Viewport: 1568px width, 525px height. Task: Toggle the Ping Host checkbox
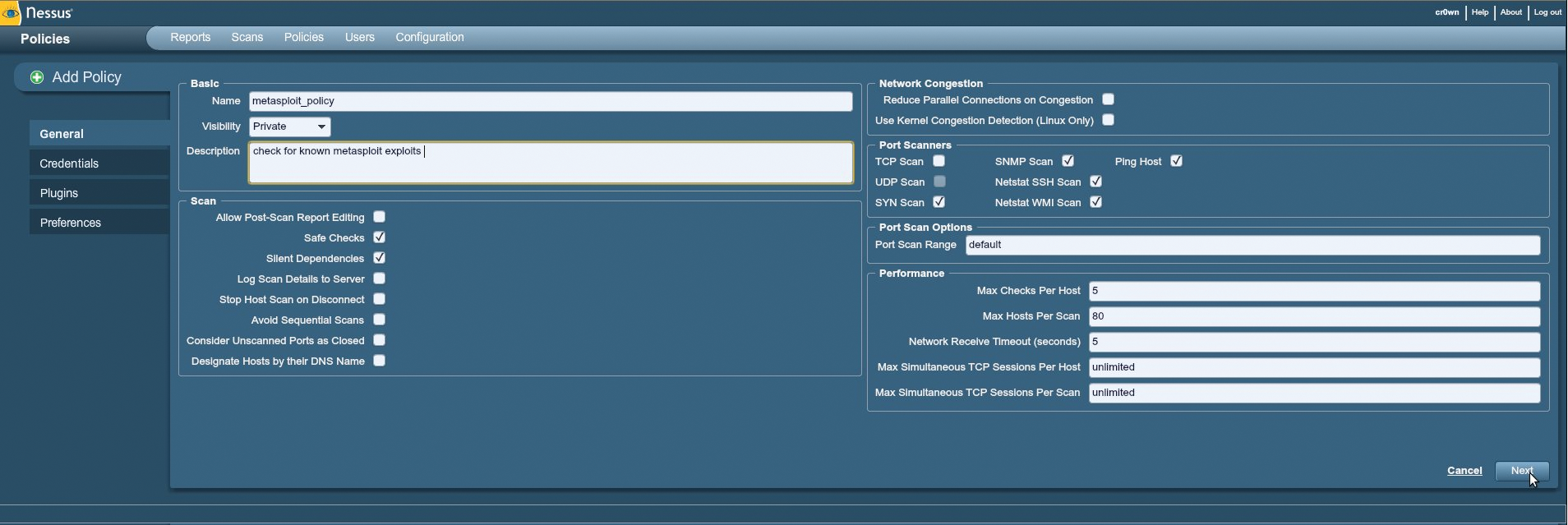tap(1176, 161)
